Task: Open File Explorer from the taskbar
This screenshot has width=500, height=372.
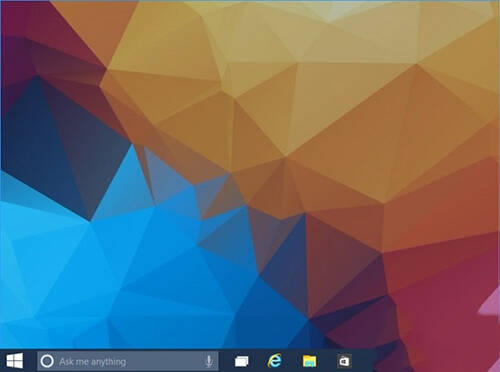Action: (309, 361)
